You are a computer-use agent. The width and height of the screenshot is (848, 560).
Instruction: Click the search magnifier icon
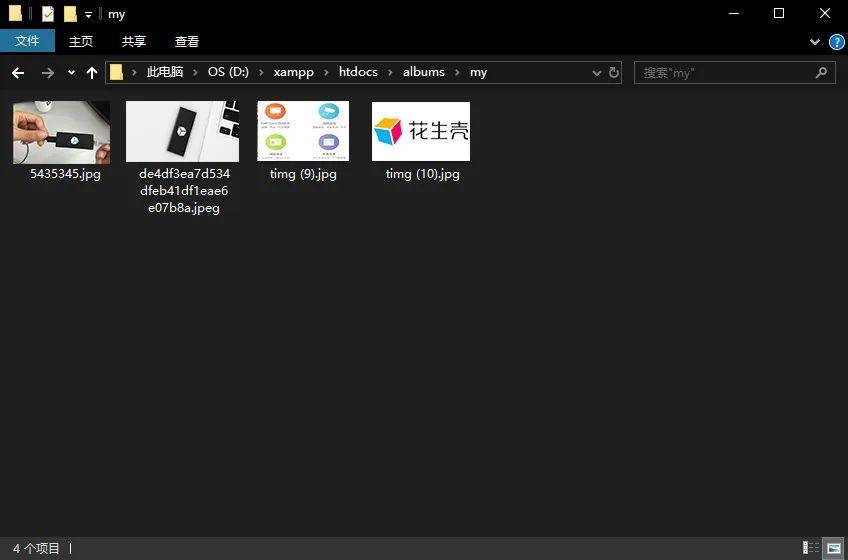pos(821,72)
